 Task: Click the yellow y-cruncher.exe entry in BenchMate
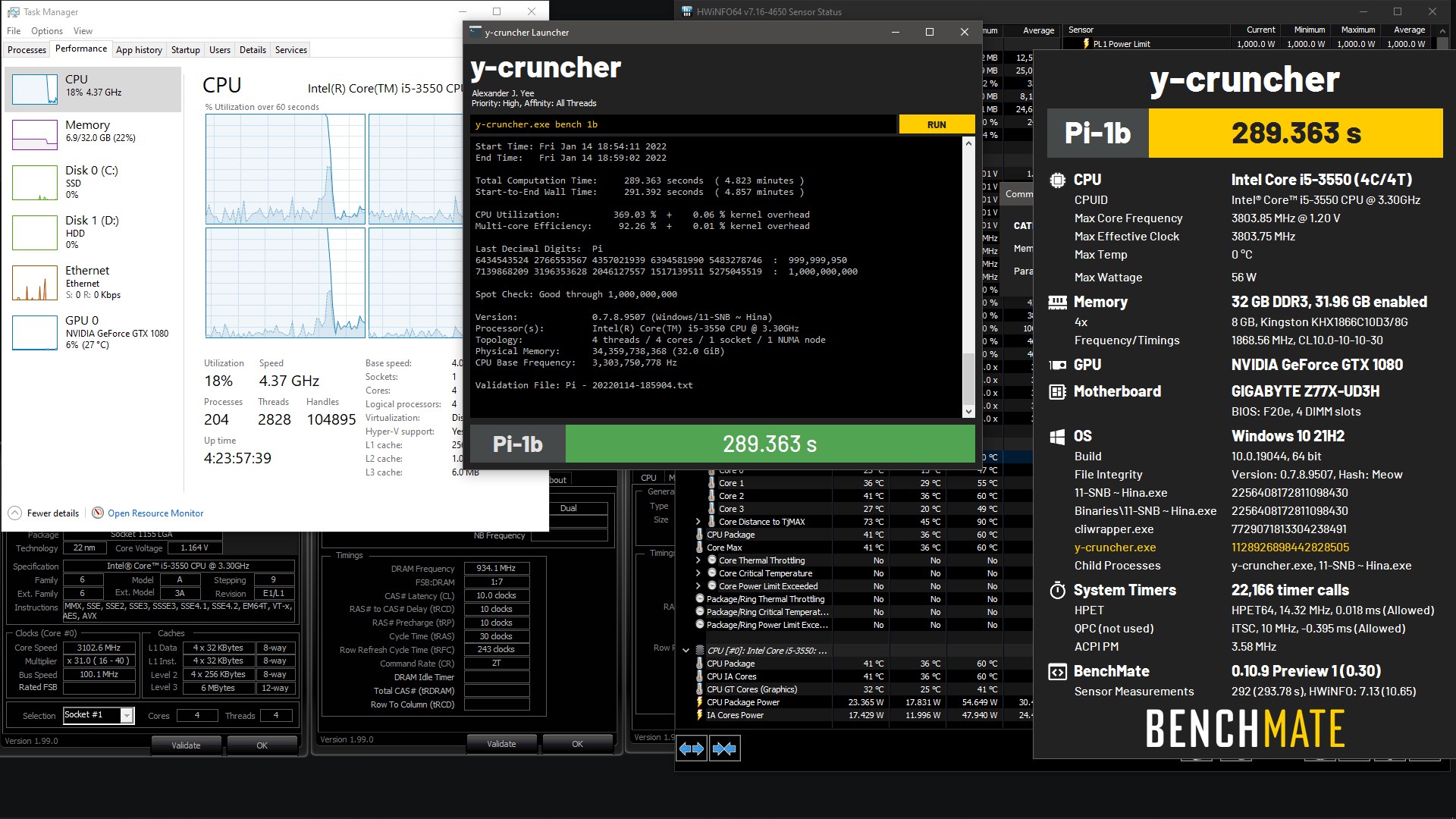pos(1115,548)
